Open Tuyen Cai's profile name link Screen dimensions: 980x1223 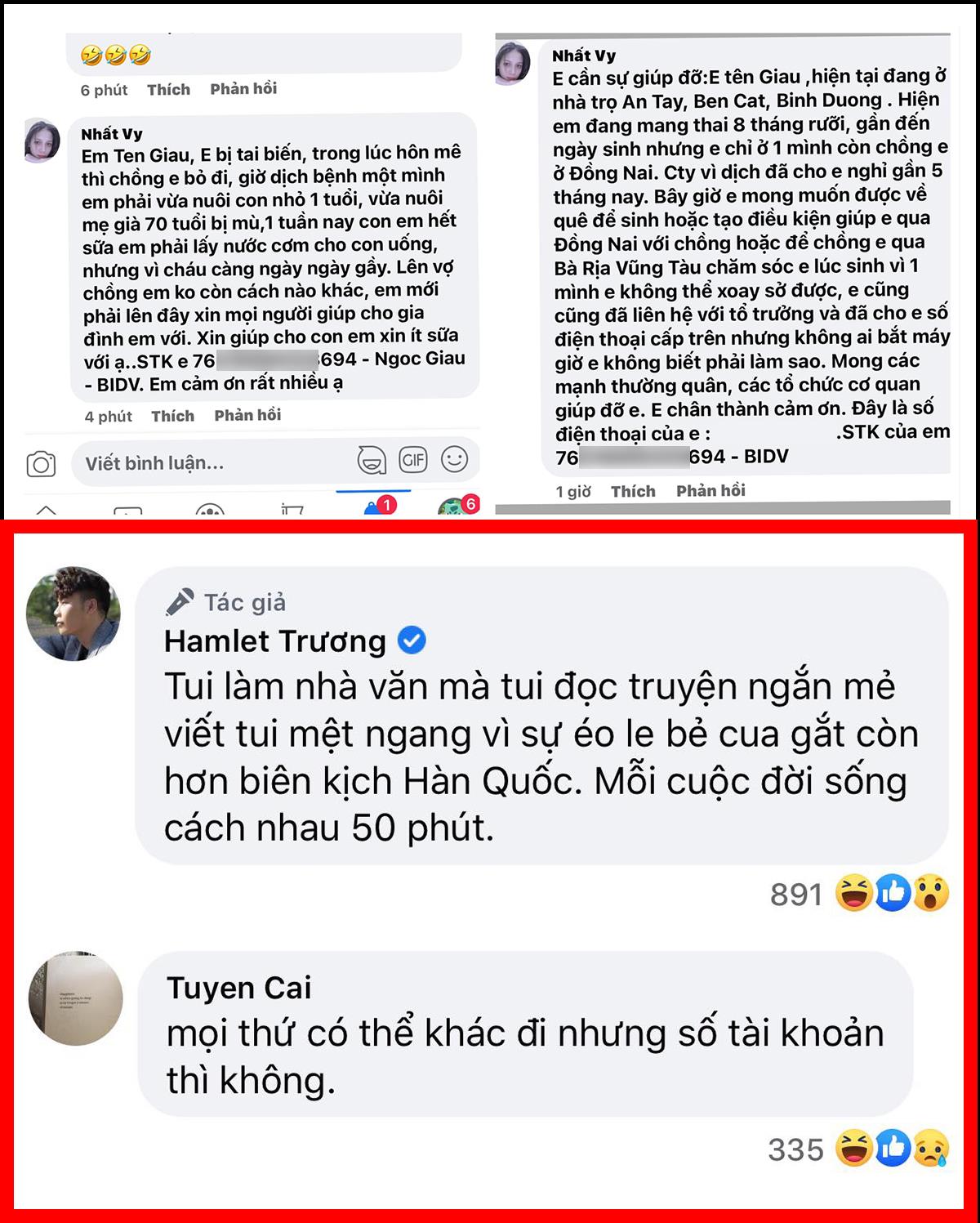[x=238, y=988]
